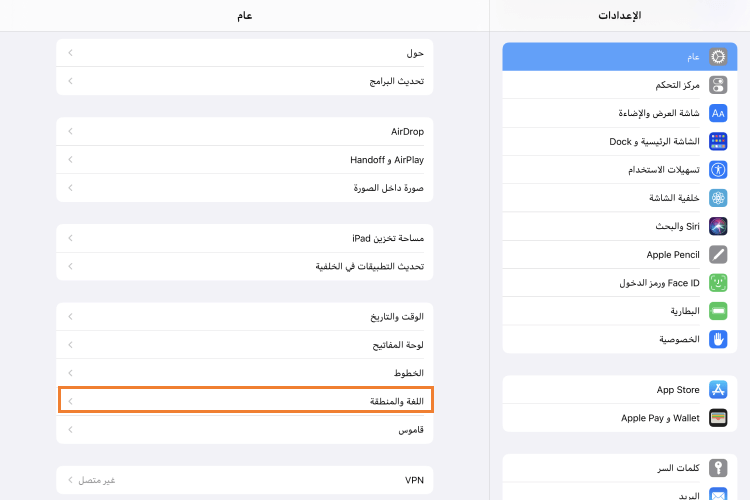Open the Apple Pencil icon
Screen dimensions: 750x500
(718, 254)
